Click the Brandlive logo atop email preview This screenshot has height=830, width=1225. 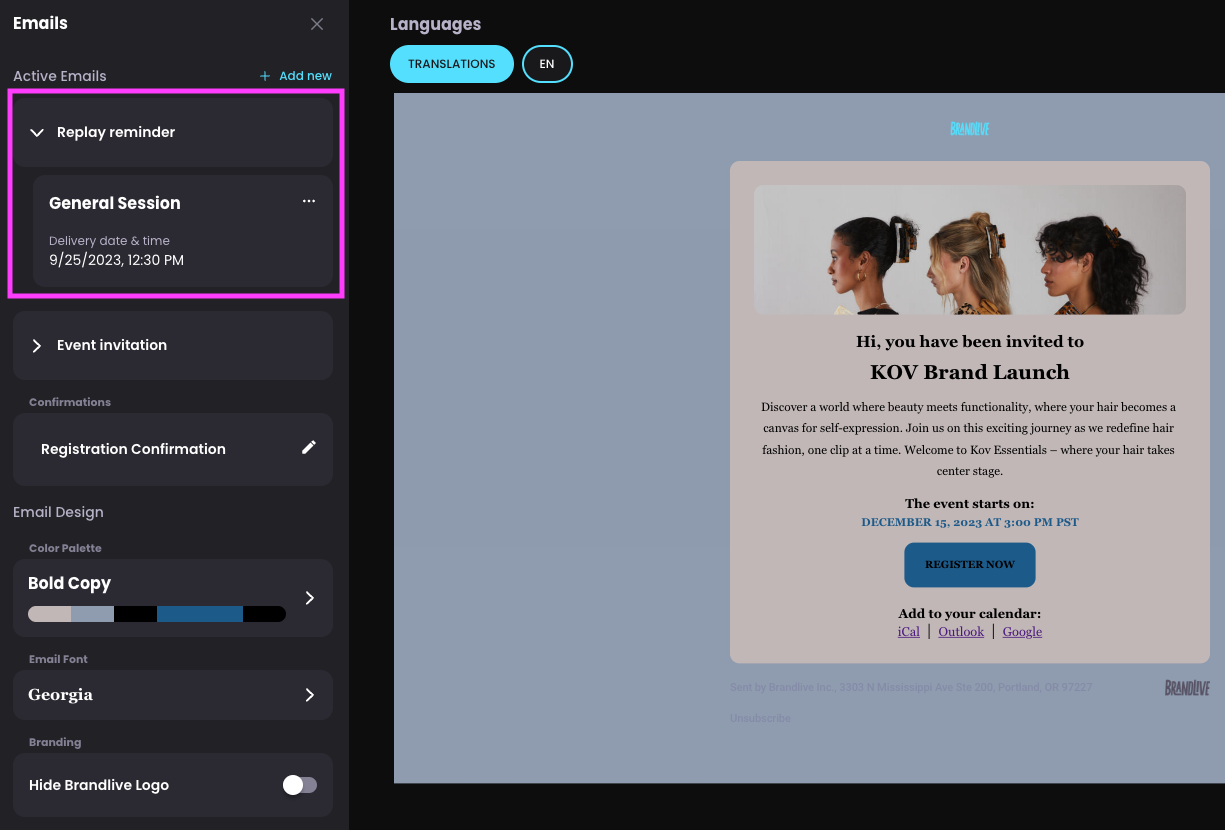[970, 129]
